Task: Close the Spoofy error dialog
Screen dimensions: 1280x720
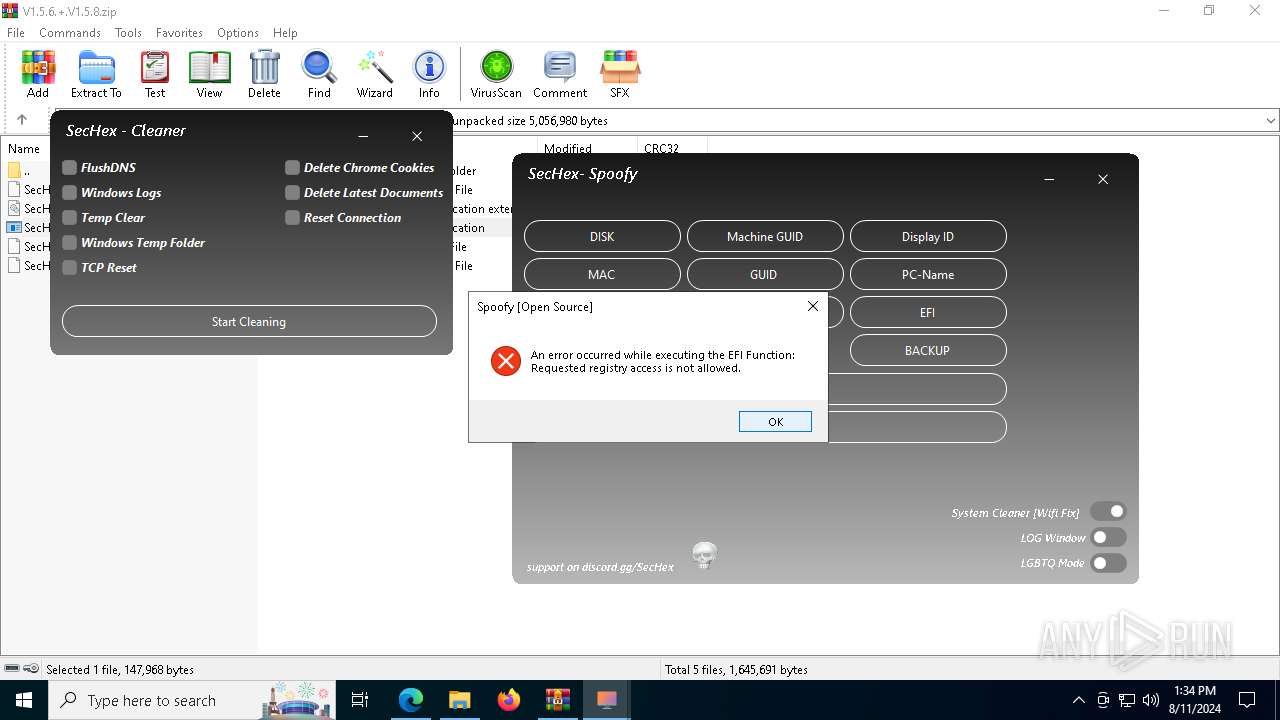Action: 813,307
